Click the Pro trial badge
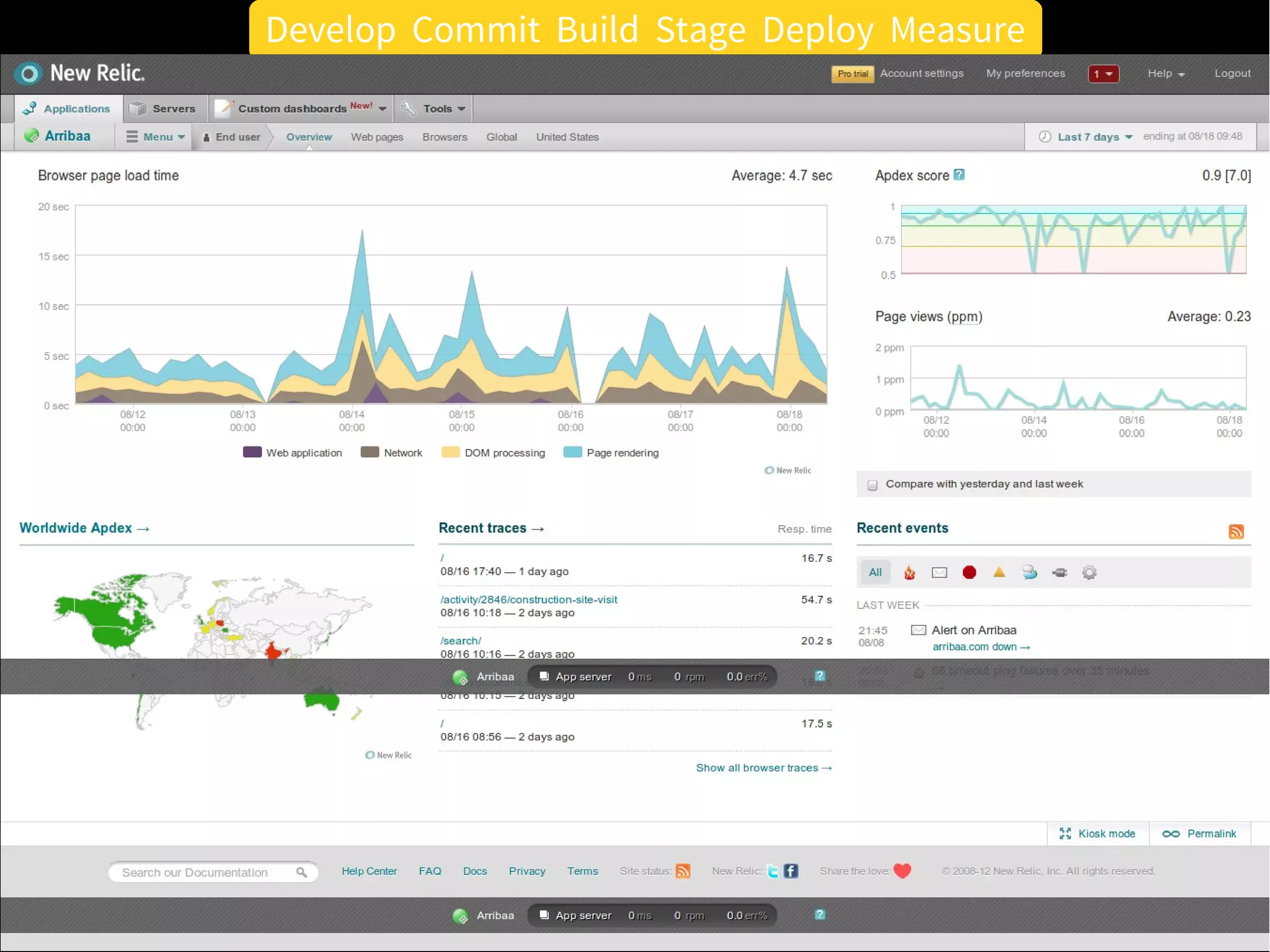This screenshot has height=952, width=1270. [853, 74]
